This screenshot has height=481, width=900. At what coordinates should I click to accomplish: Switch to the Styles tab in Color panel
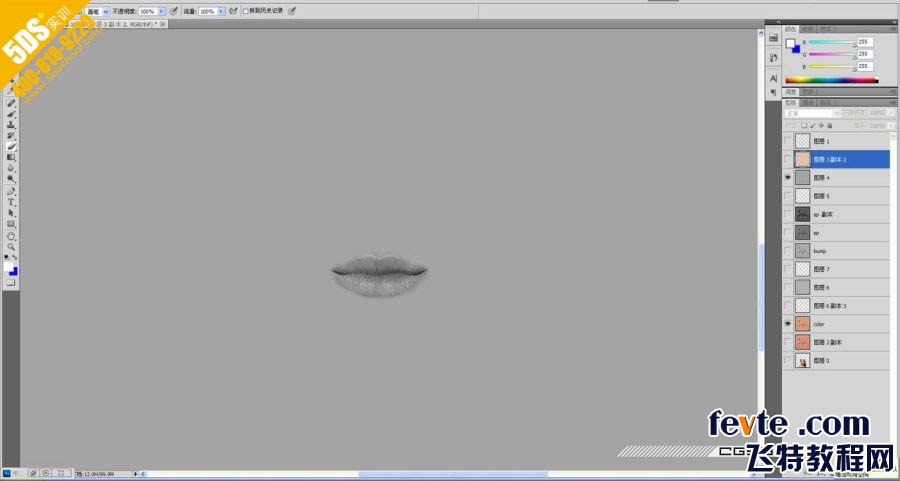(x=825, y=29)
